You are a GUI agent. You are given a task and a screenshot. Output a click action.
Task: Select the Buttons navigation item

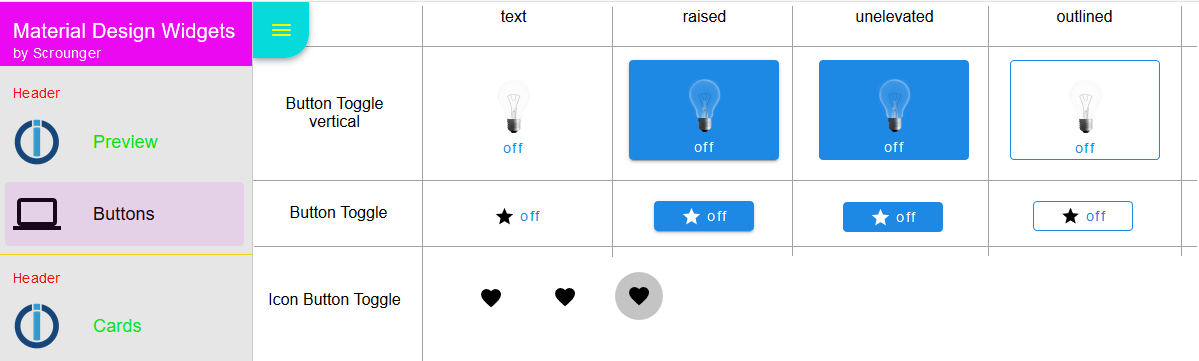click(125, 214)
